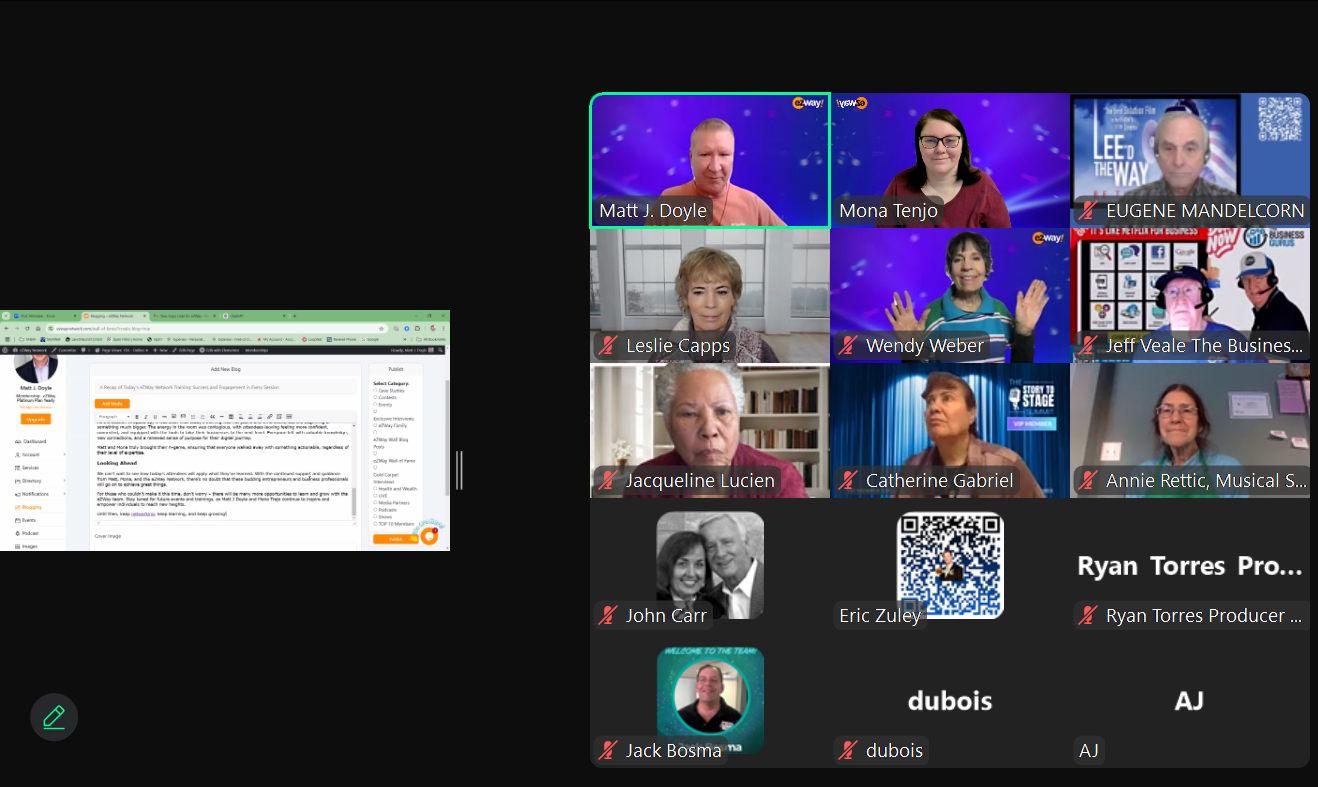This screenshot has width=1318, height=787.
Task: Click the muted mic icon beside dubois
Action: tap(848, 750)
